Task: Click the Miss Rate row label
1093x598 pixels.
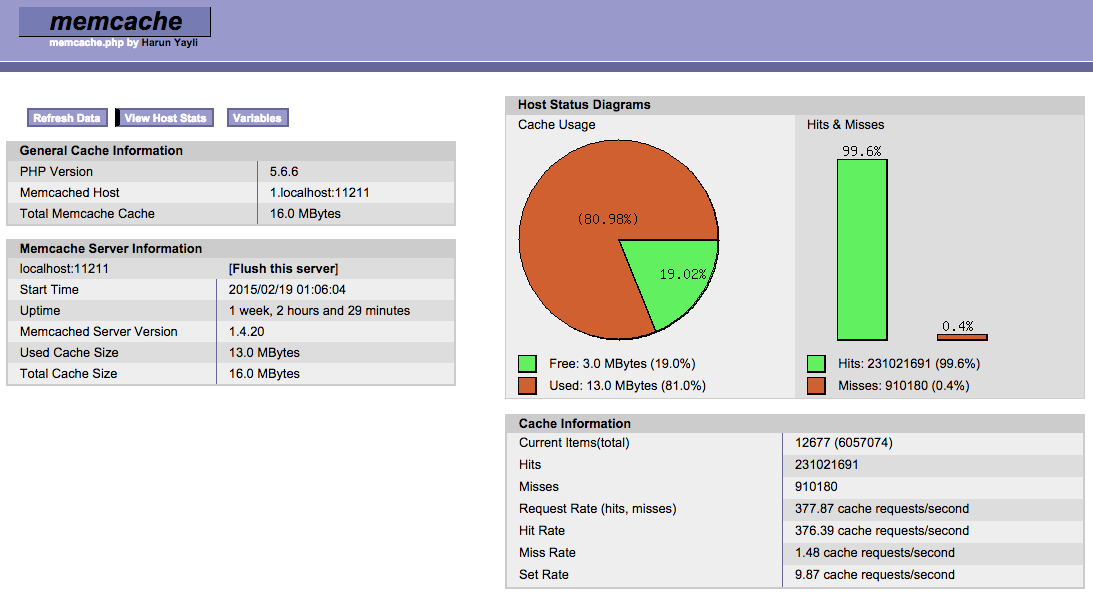Action: (x=547, y=553)
